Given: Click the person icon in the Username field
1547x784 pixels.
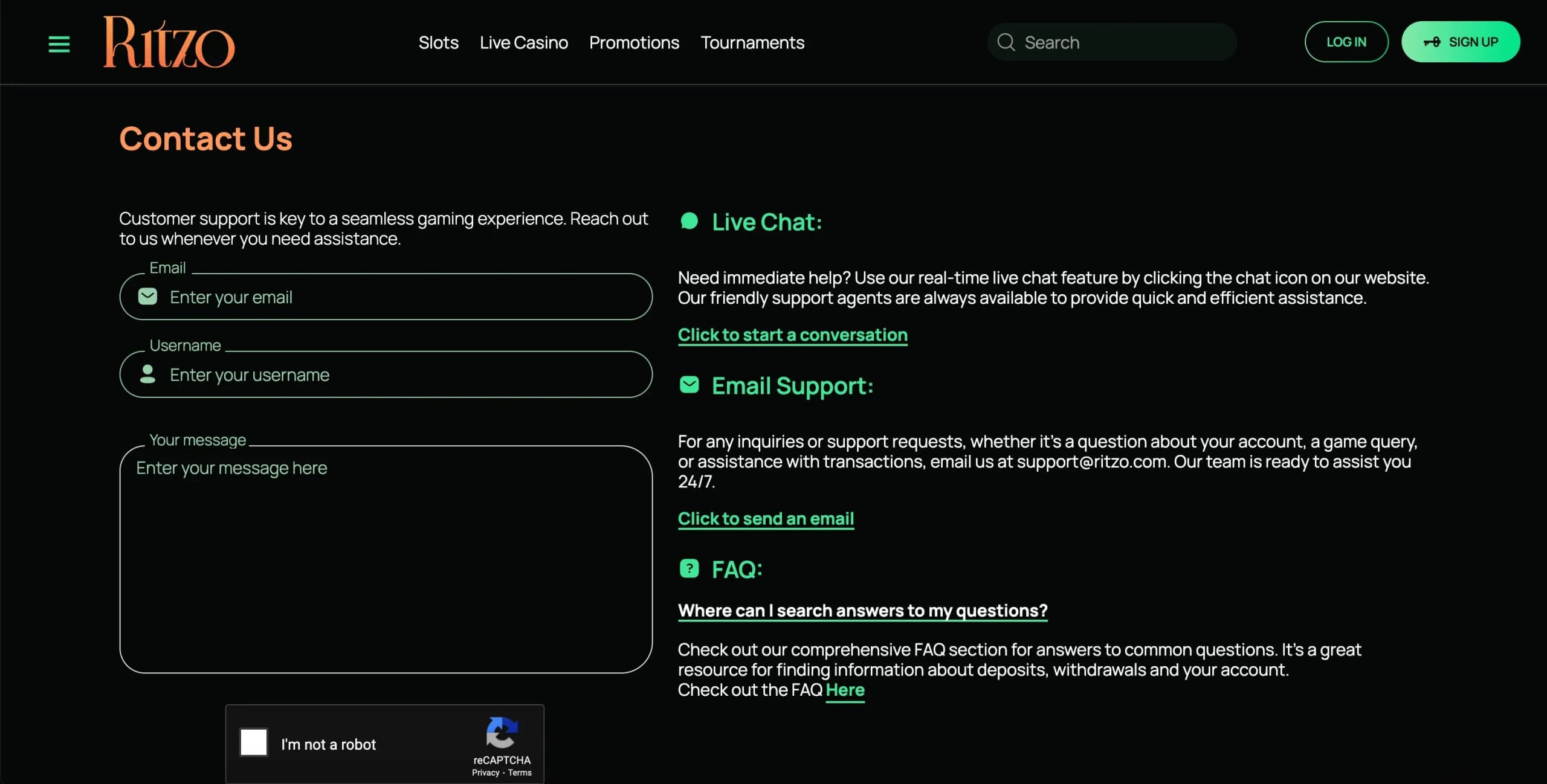Looking at the screenshot, I should coord(147,374).
